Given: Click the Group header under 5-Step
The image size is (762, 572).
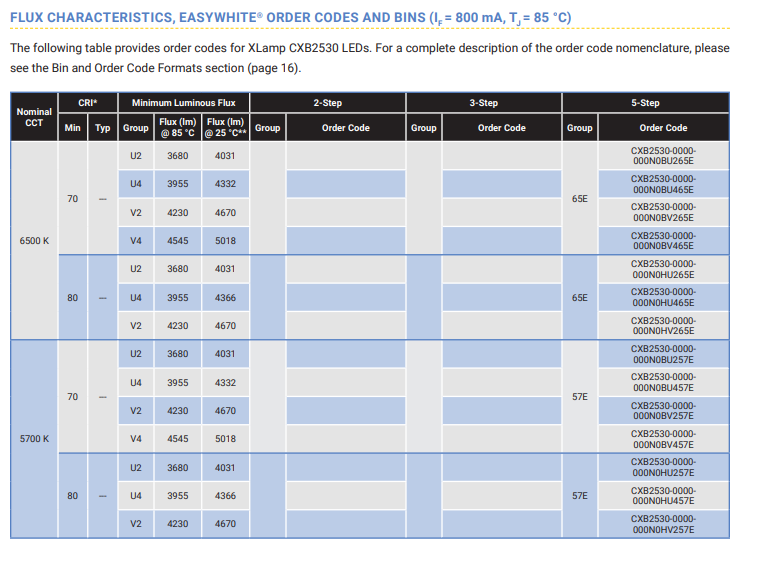Looking at the screenshot, I should coord(580,128).
